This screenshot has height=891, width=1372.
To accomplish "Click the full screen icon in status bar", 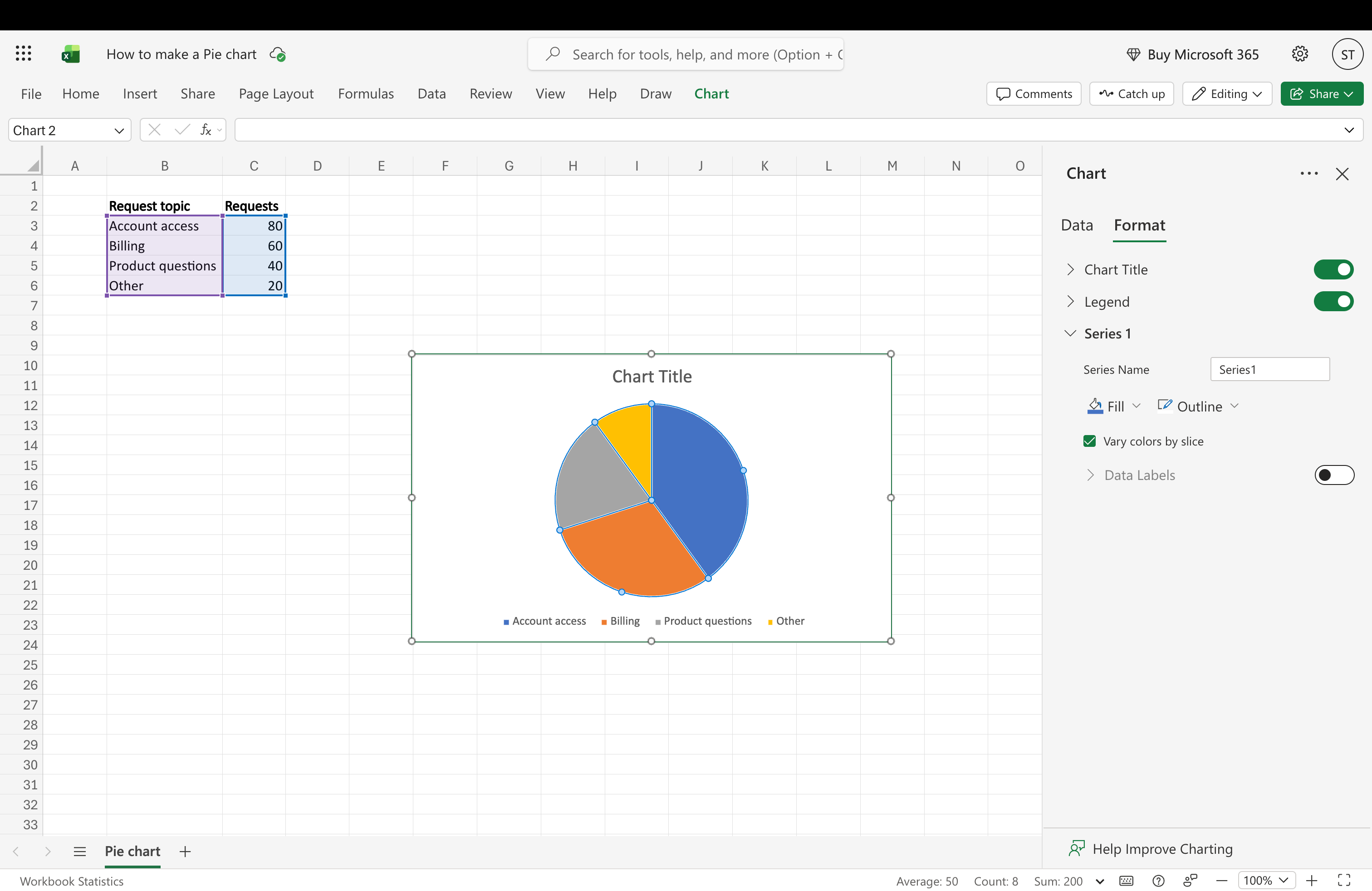I will 1344,880.
